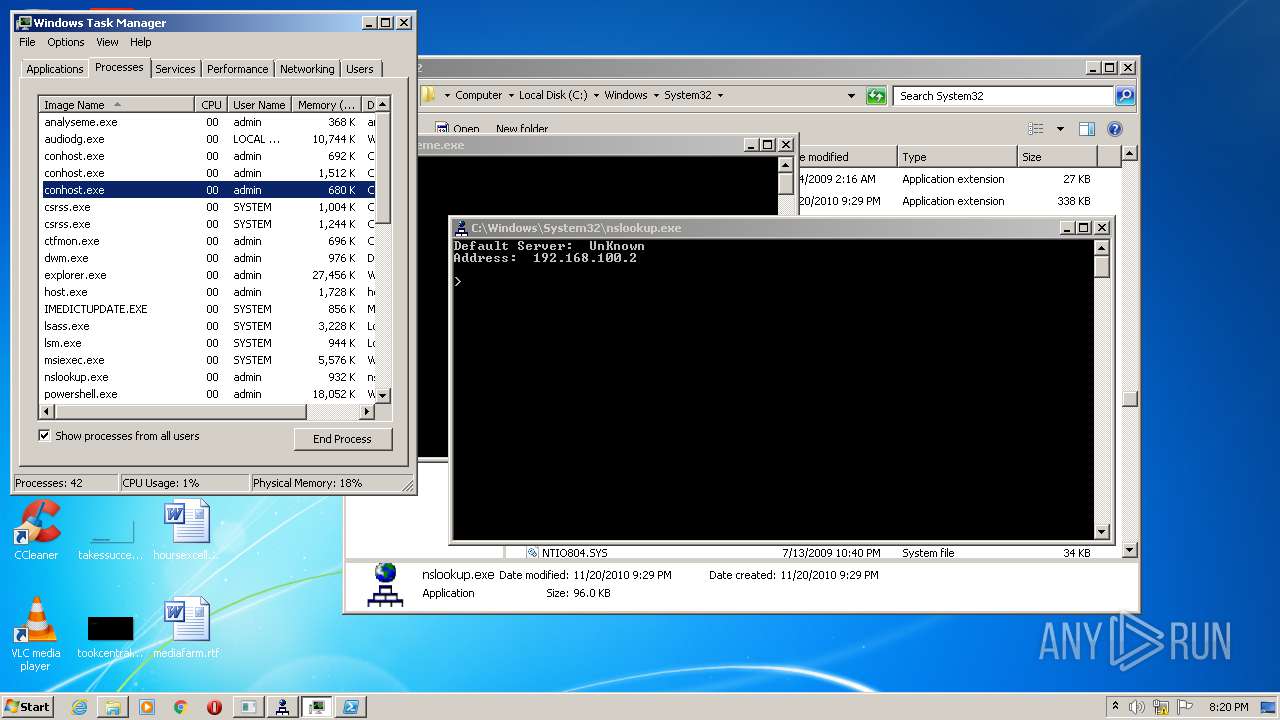Switch to the nslookup taskbar button
Viewport: 1280px width, 720px height.
pos(282,706)
